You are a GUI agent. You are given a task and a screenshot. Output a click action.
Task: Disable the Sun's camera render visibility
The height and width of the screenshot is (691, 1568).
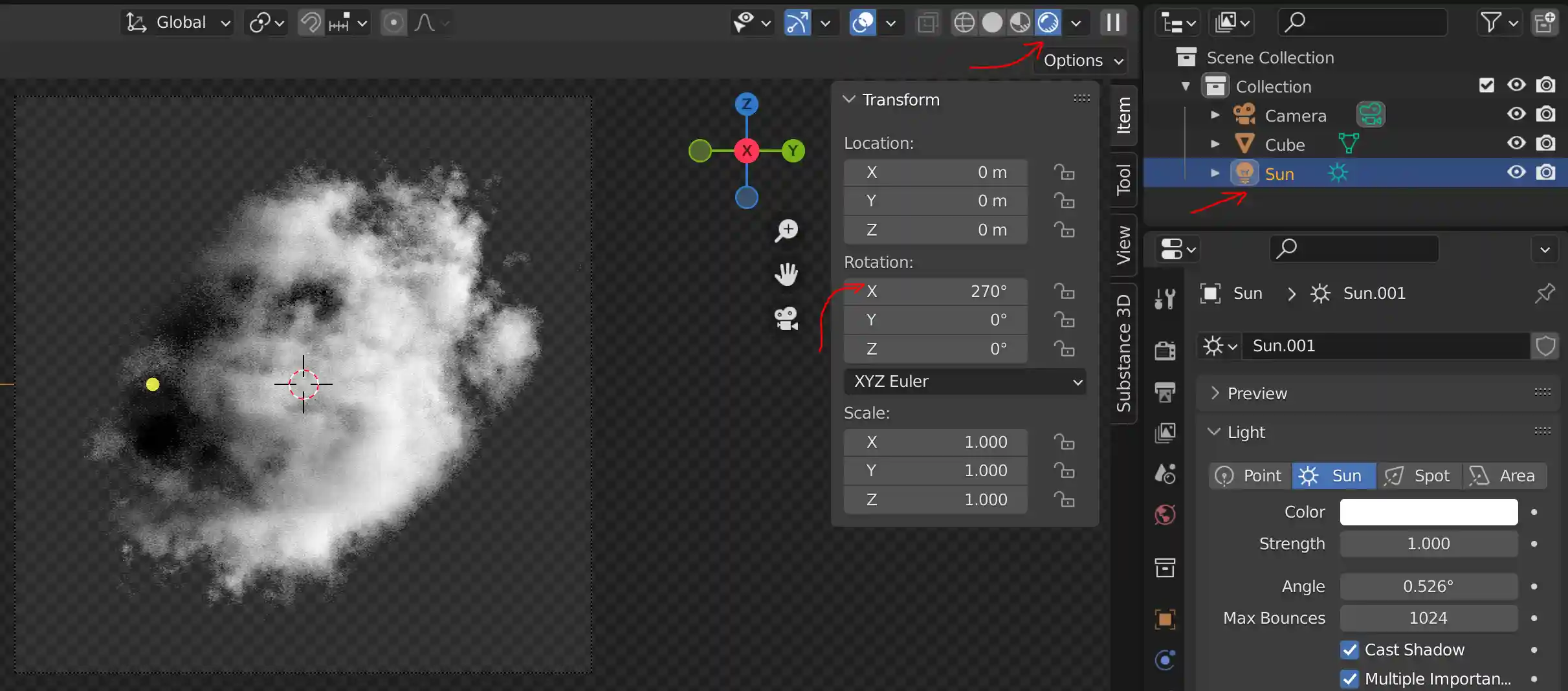coord(1547,173)
